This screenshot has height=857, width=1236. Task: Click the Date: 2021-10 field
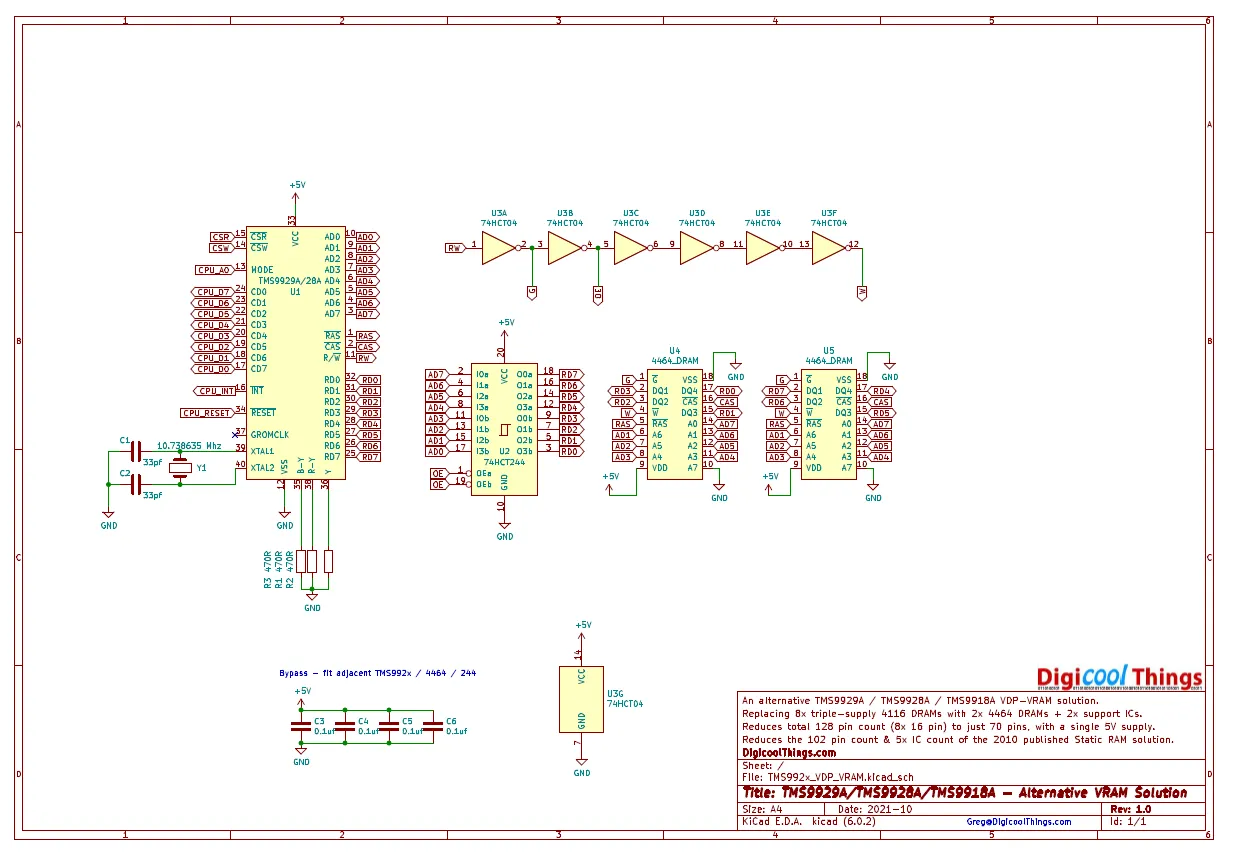[x=875, y=809]
